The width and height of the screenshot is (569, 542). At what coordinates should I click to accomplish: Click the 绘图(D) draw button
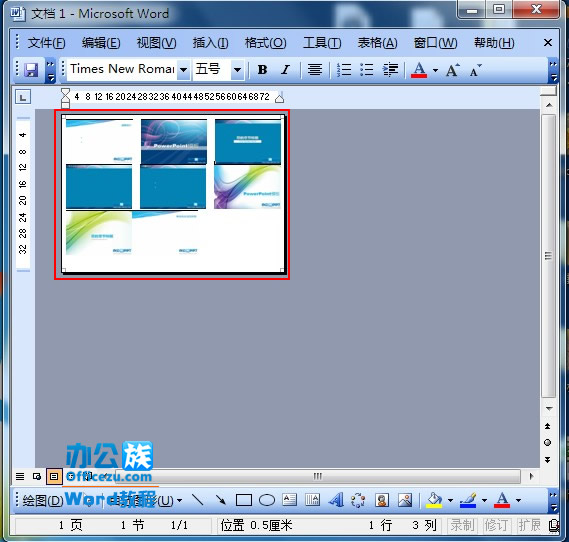tap(43, 501)
